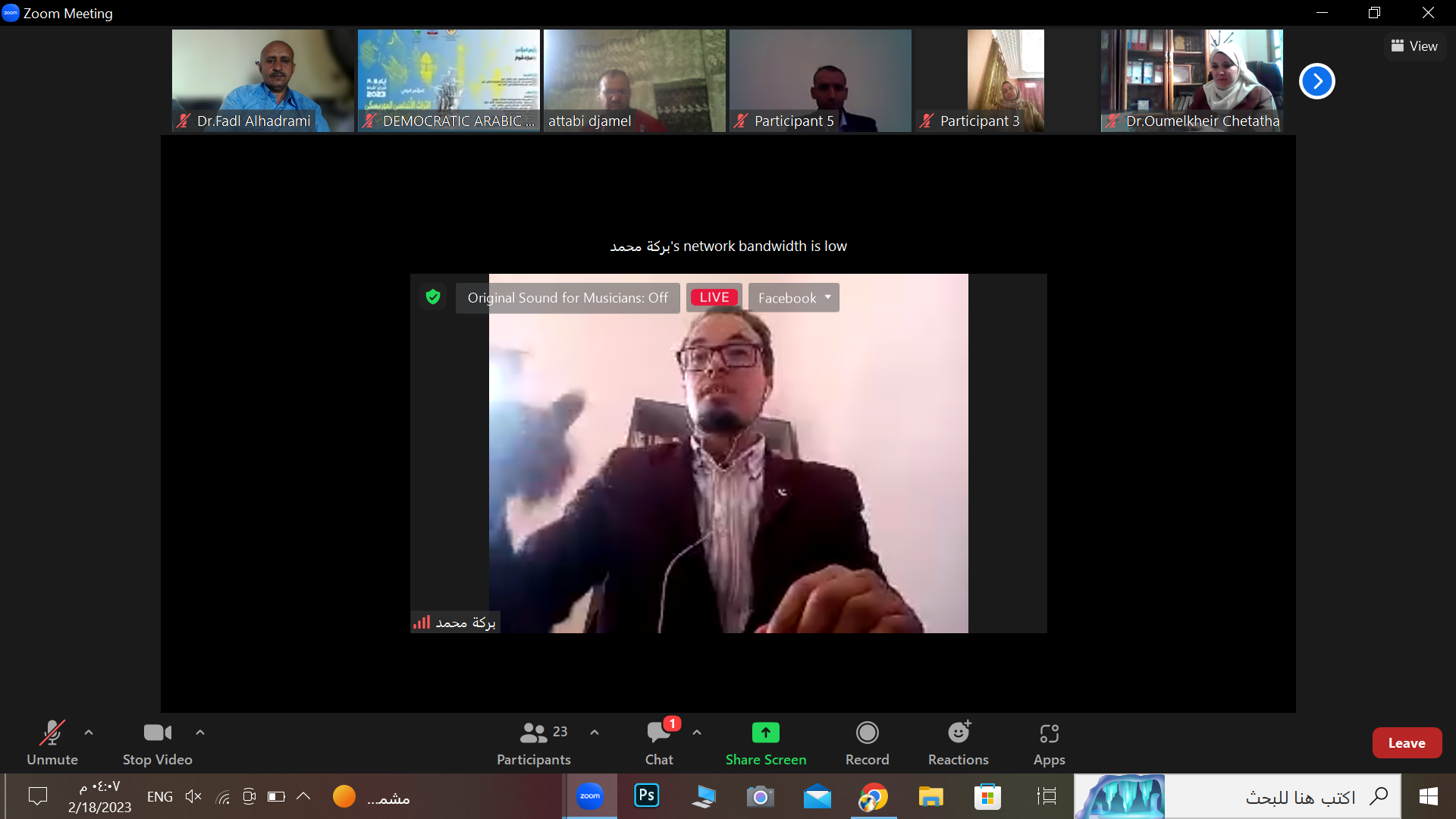Viewport: 1456px width, 819px height.
Task: Open the Apps icon
Action: (1049, 733)
